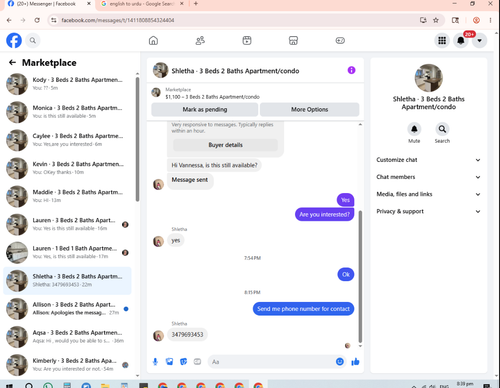Search in conversation magnifier icon
This screenshot has width=500, height=388.
(x=442, y=129)
